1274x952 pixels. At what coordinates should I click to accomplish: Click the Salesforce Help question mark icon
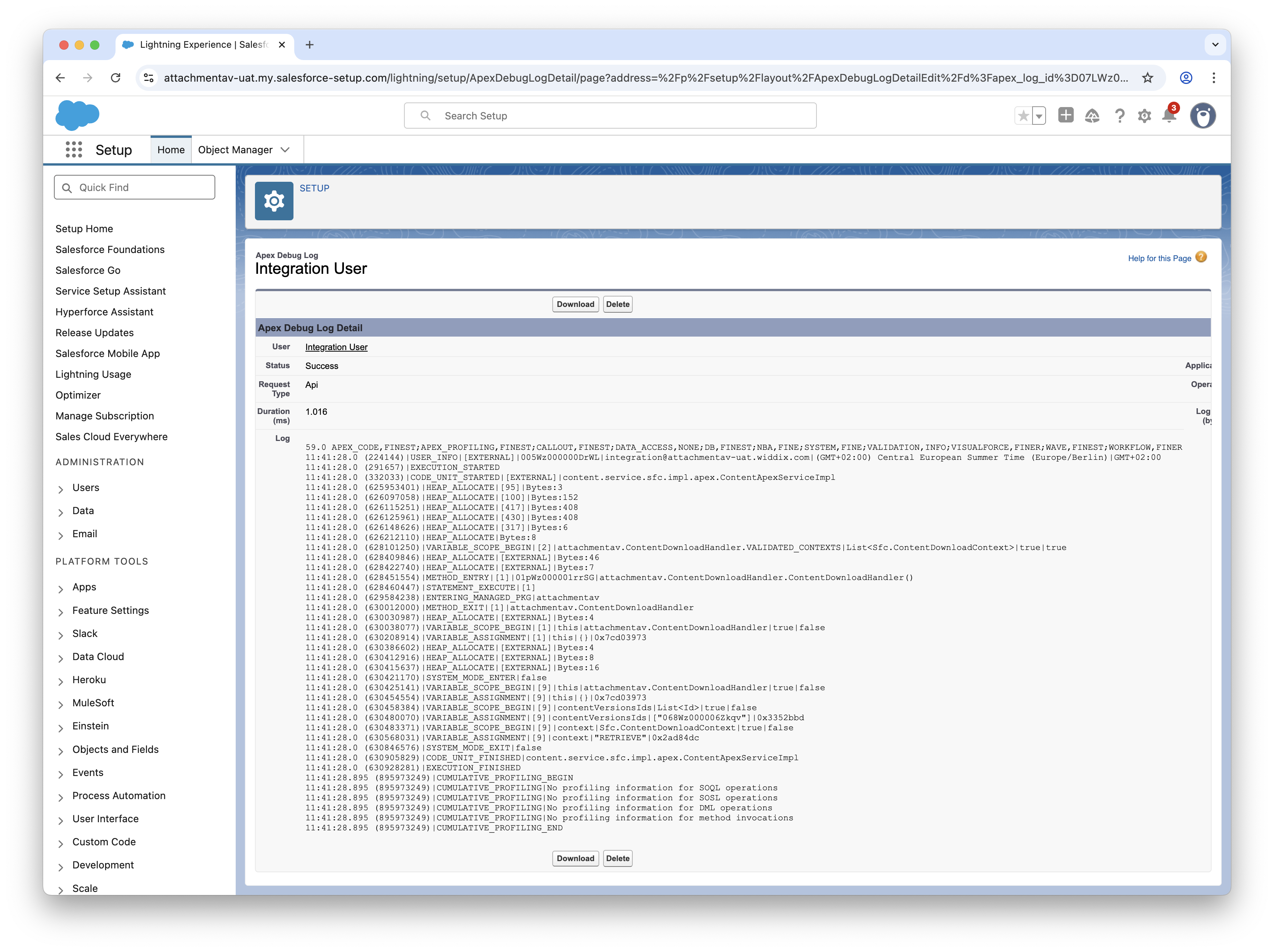click(x=1119, y=116)
